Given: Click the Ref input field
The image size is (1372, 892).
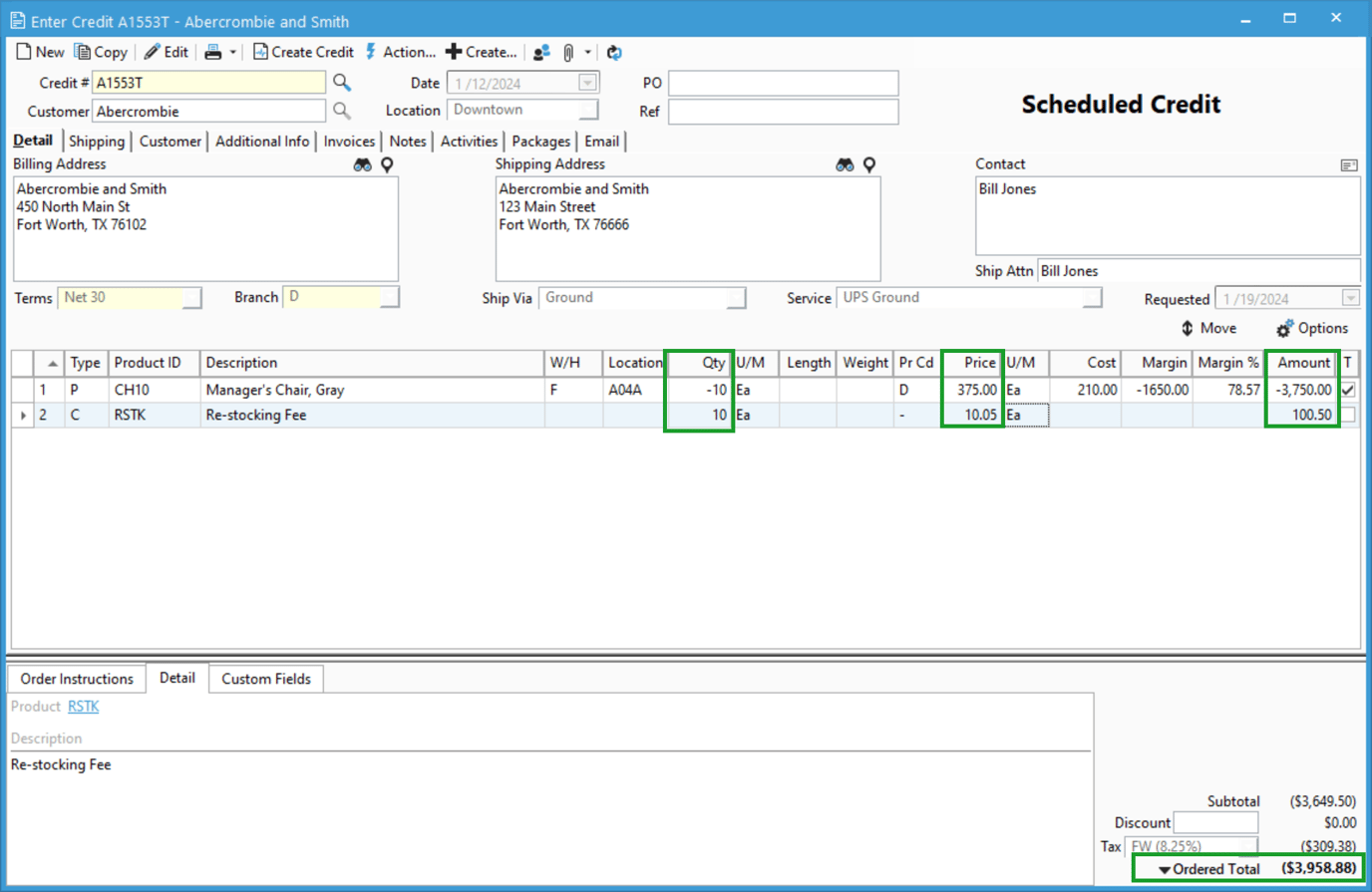Looking at the screenshot, I should pyautogui.click(x=783, y=111).
